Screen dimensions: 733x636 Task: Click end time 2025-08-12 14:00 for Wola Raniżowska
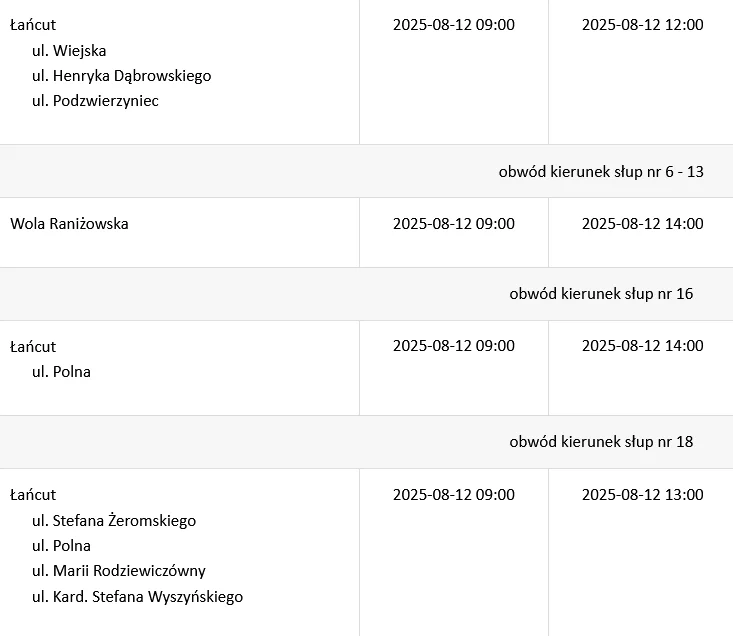(x=642, y=224)
